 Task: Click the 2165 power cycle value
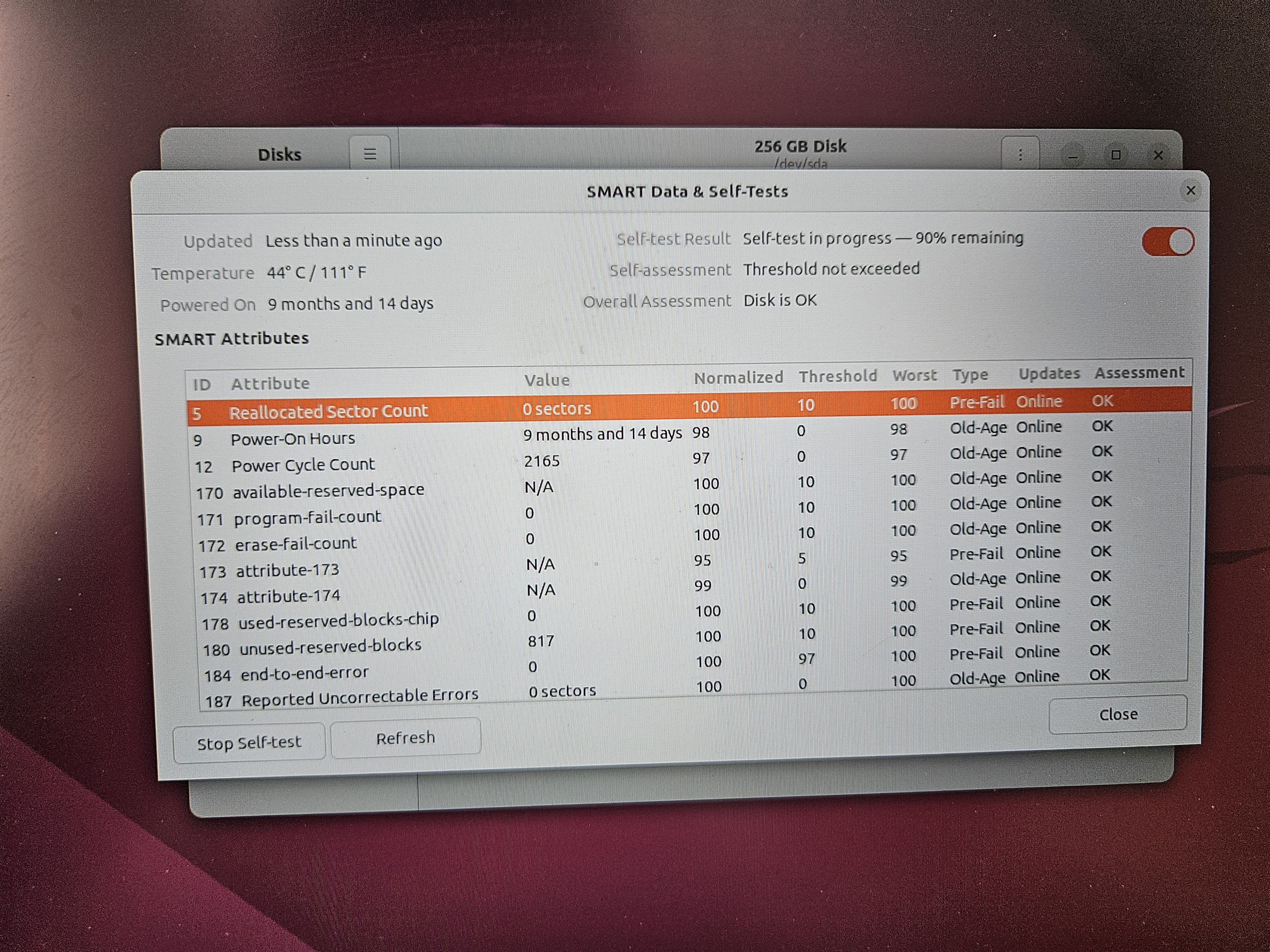[x=541, y=461]
